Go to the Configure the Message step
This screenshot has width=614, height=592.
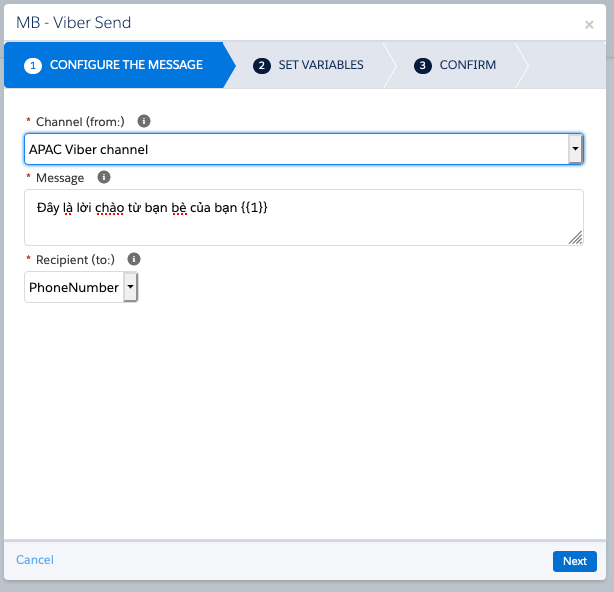pyautogui.click(x=126, y=65)
